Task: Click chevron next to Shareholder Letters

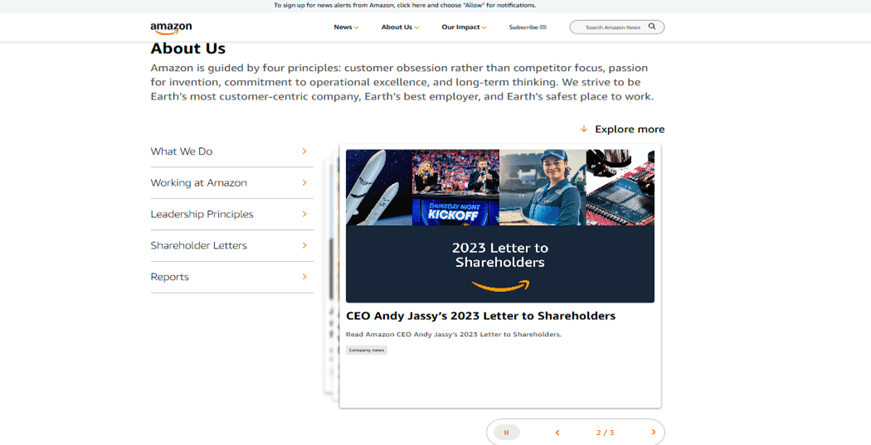Action: click(x=304, y=246)
